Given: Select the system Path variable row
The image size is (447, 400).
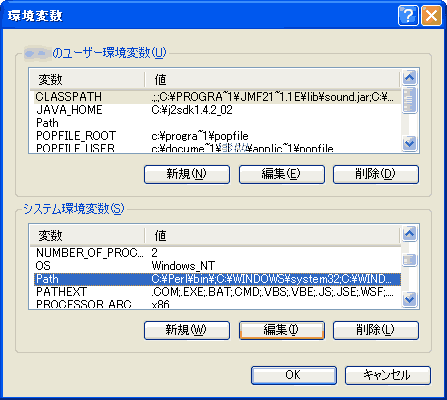Looking at the screenshot, I should tap(217, 279).
